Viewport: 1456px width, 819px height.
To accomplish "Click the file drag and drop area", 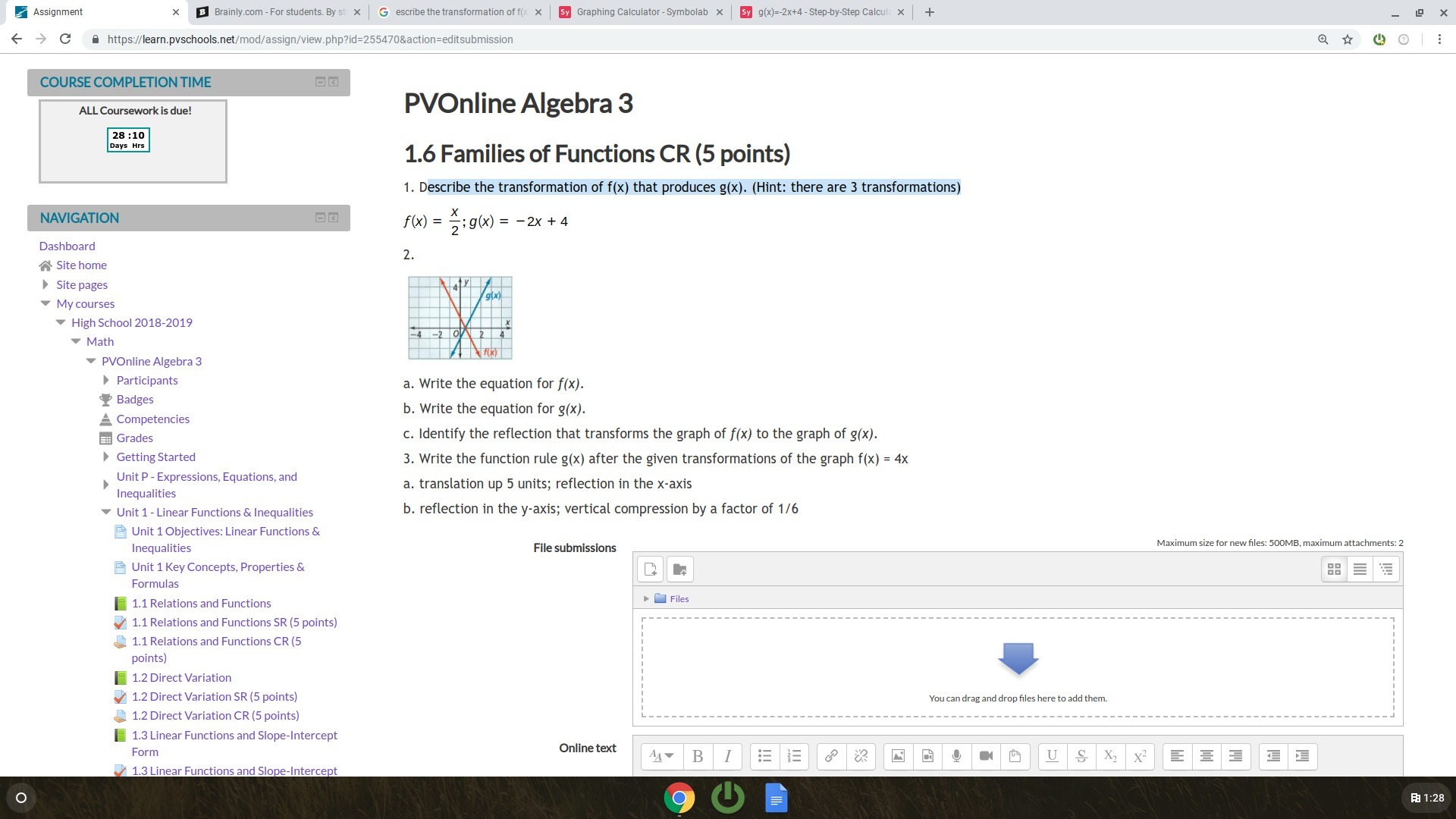I will coord(1017,667).
